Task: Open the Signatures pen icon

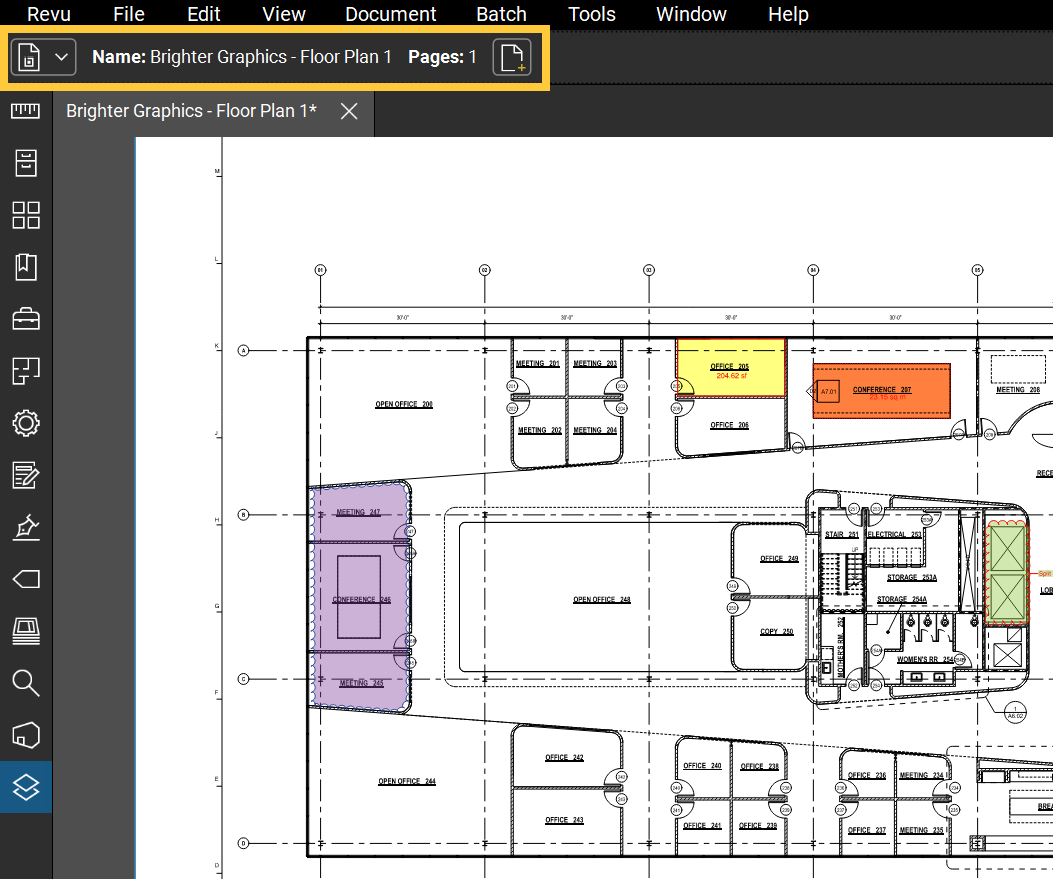Action: coord(25,527)
